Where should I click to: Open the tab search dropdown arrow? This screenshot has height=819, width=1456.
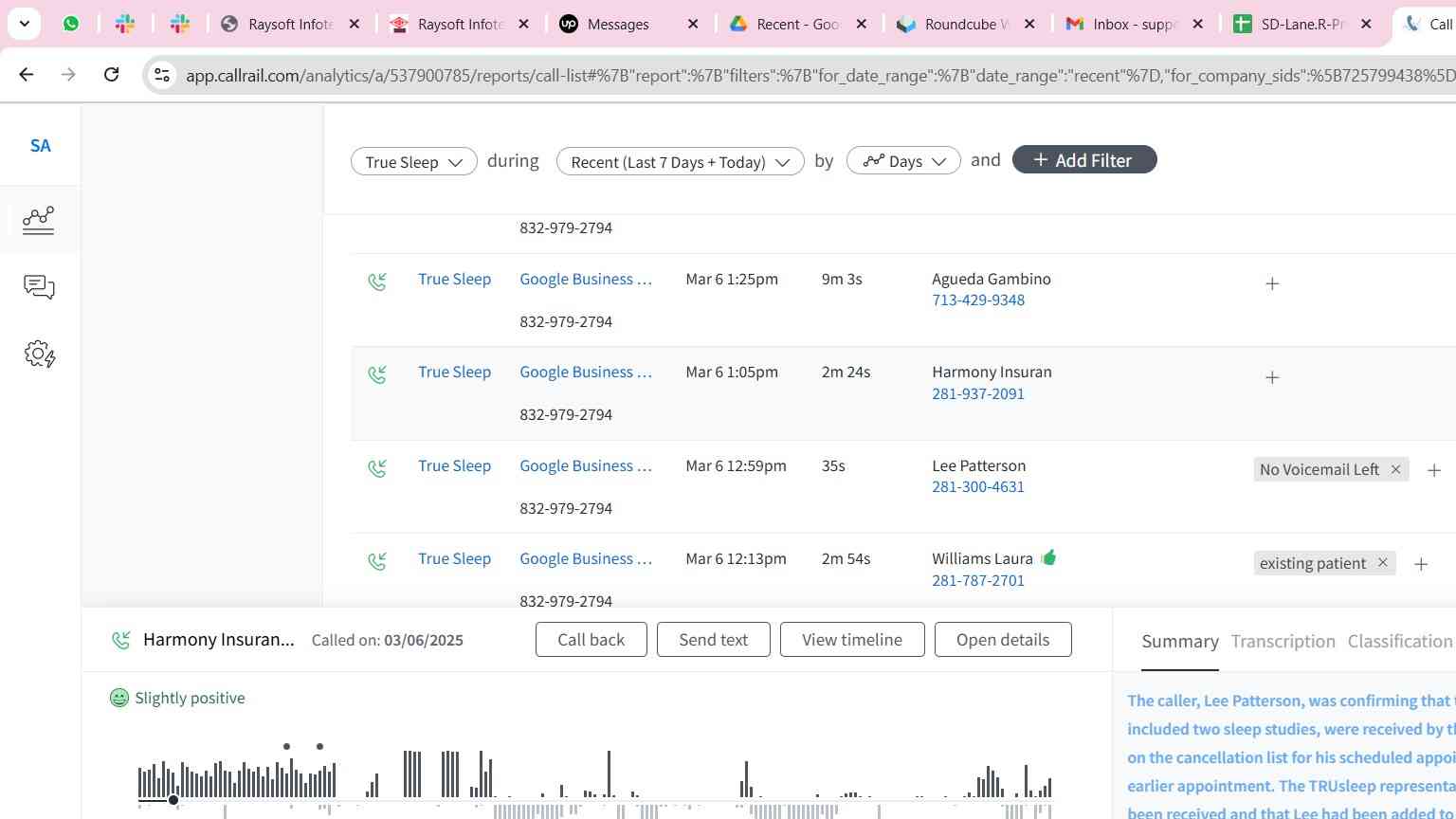24,24
